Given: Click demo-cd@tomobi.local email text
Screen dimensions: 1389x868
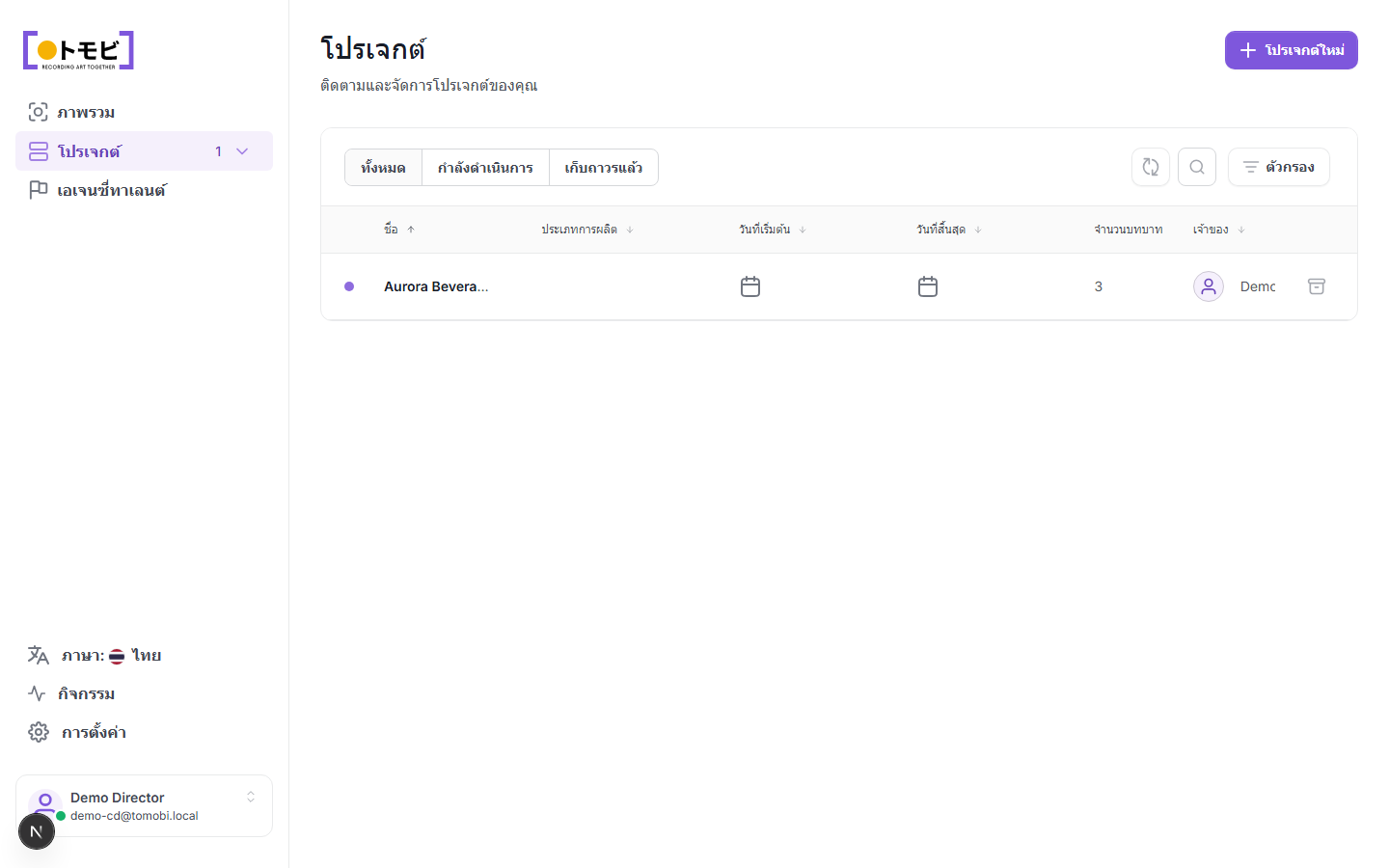Looking at the screenshot, I should pos(134,816).
